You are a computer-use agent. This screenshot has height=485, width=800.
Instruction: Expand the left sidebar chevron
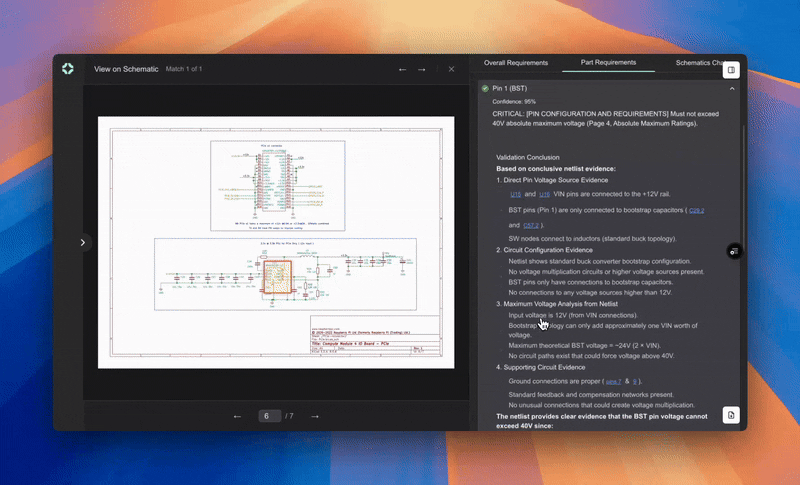tap(83, 242)
